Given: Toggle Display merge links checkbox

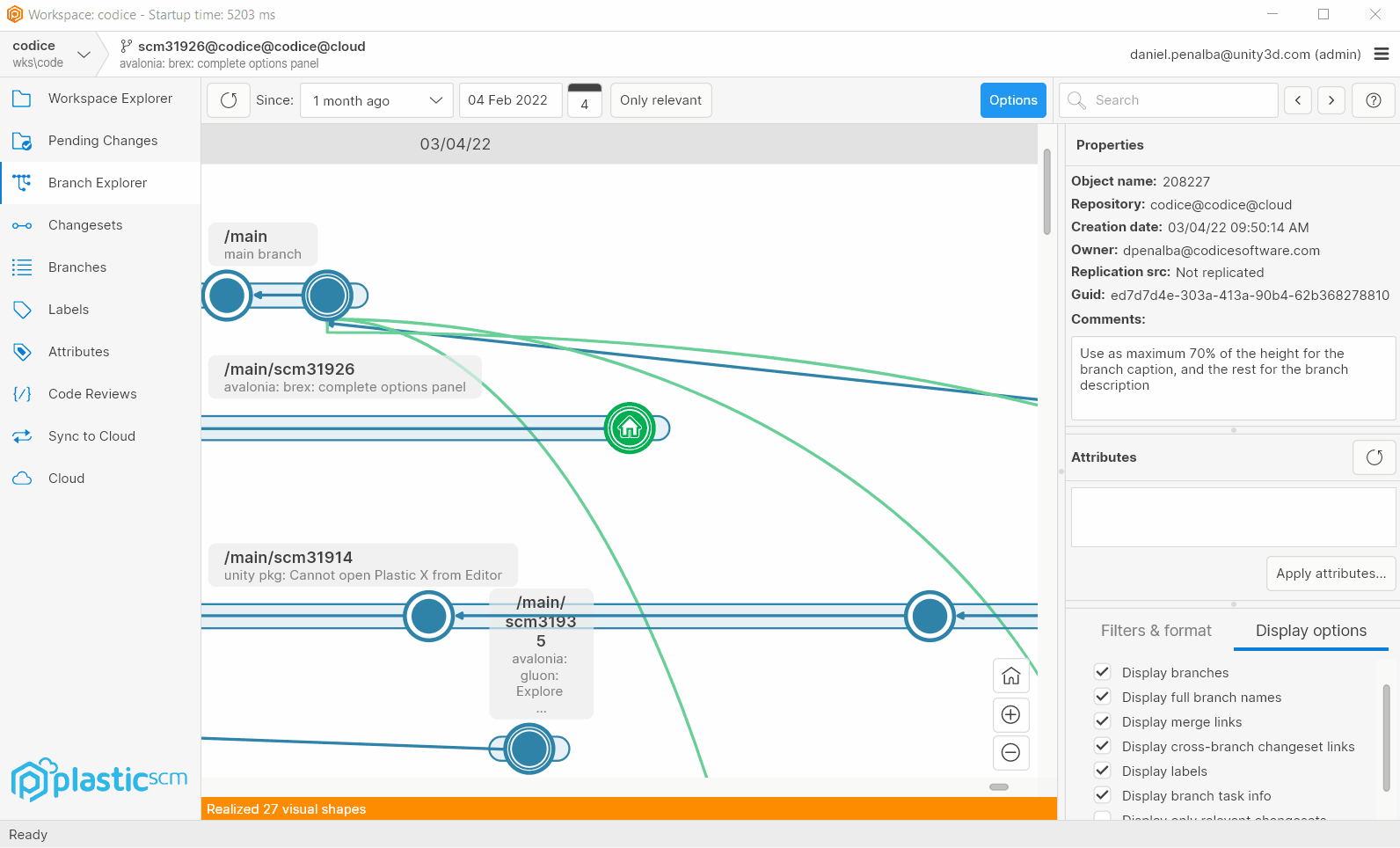Looking at the screenshot, I should coord(1103,721).
